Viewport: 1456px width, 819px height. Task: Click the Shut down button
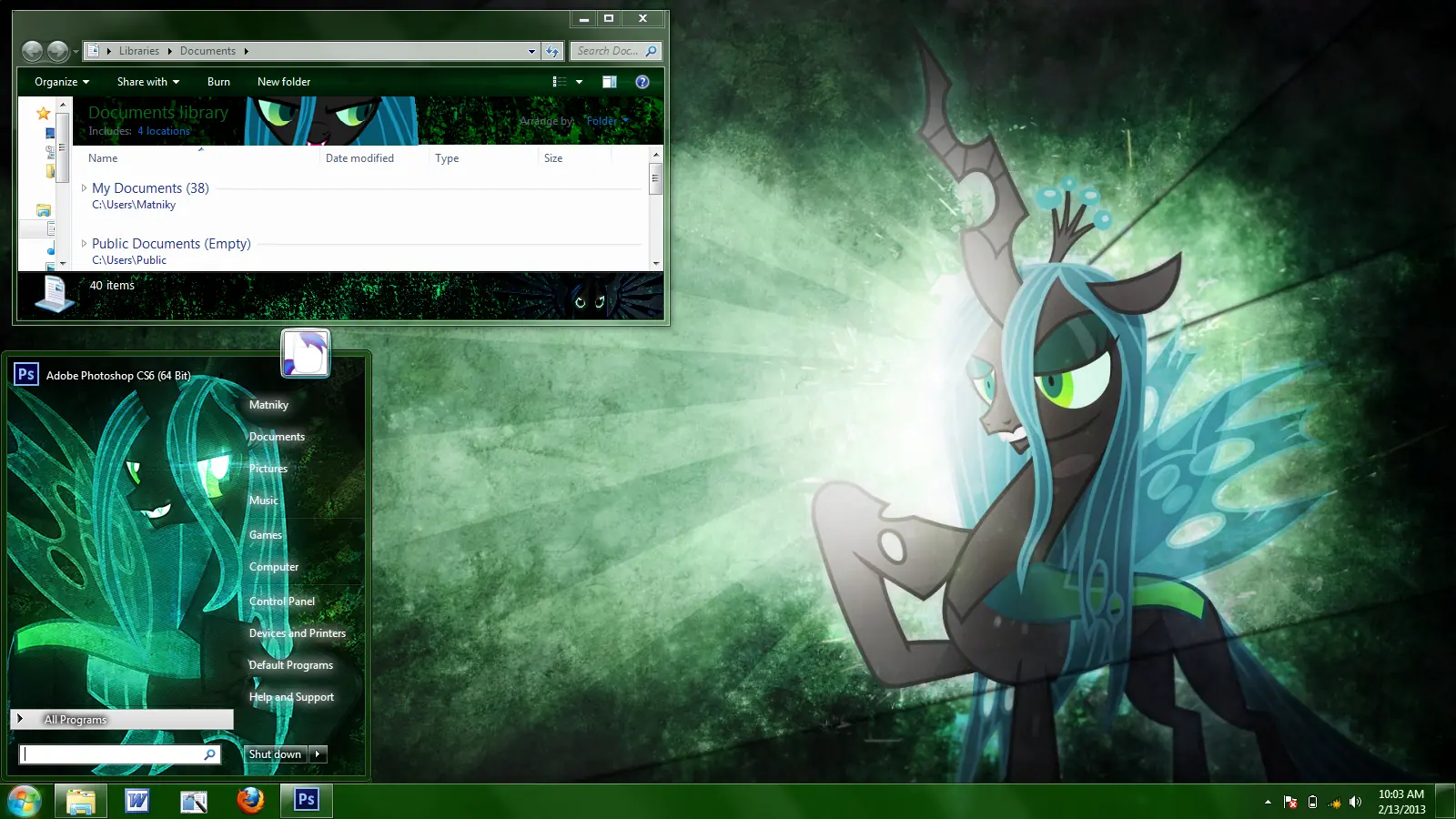pos(276,753)
